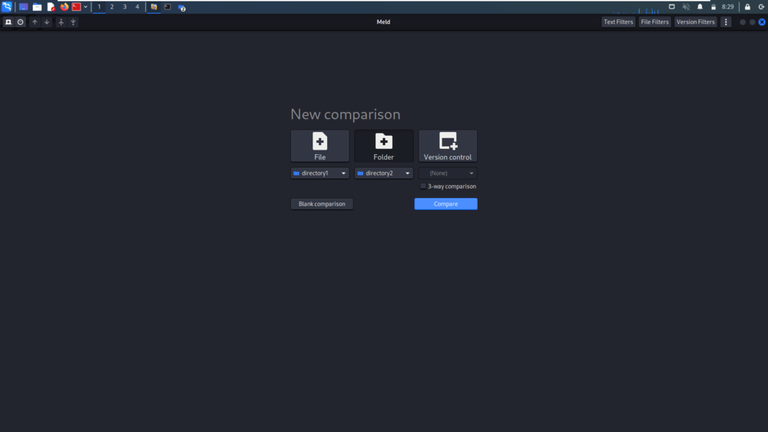768x432 pixels.
Task: Open the File Filters menu
Action: point(654,22)
